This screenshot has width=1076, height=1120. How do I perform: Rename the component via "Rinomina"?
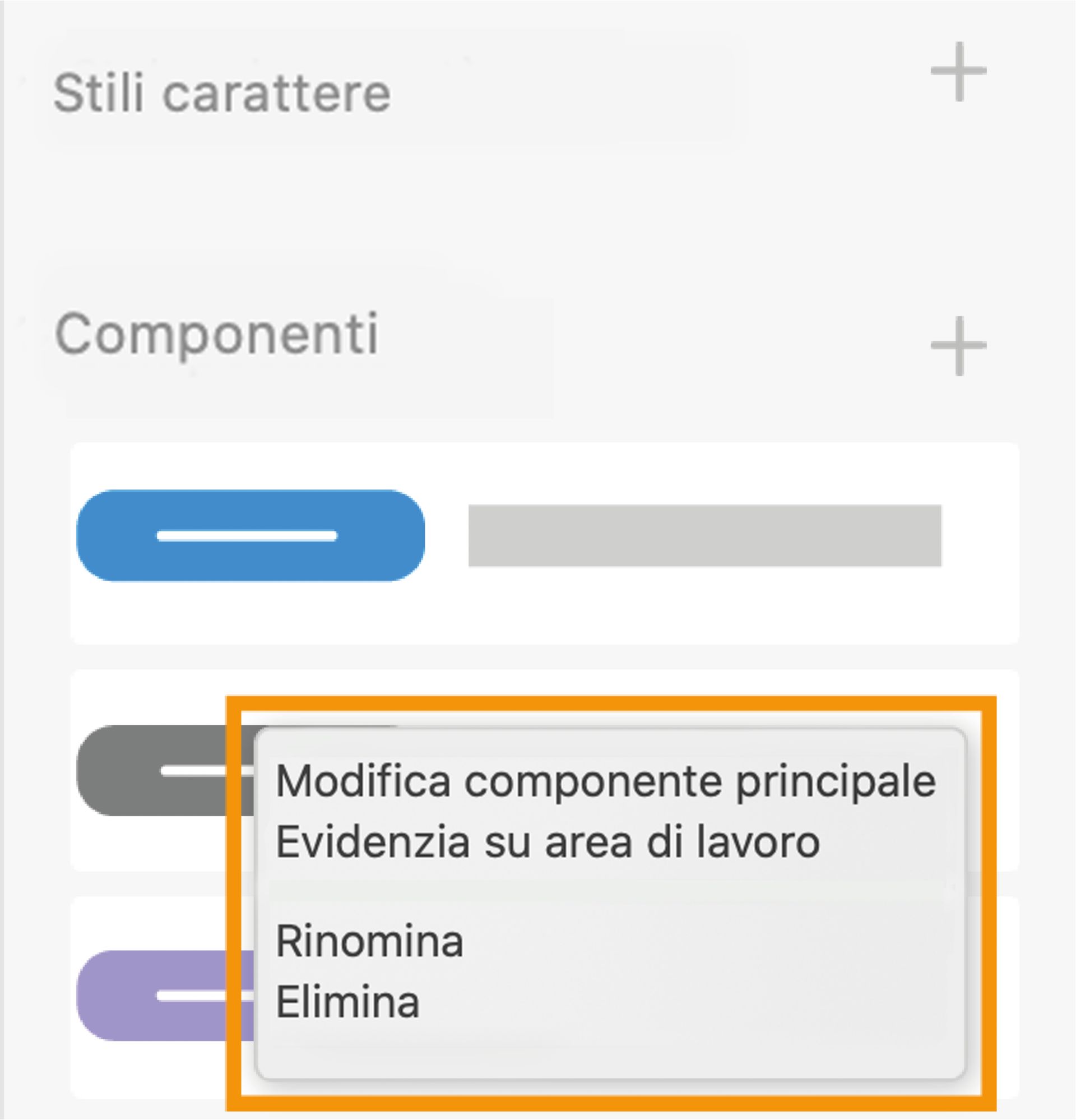click(369, 941)
